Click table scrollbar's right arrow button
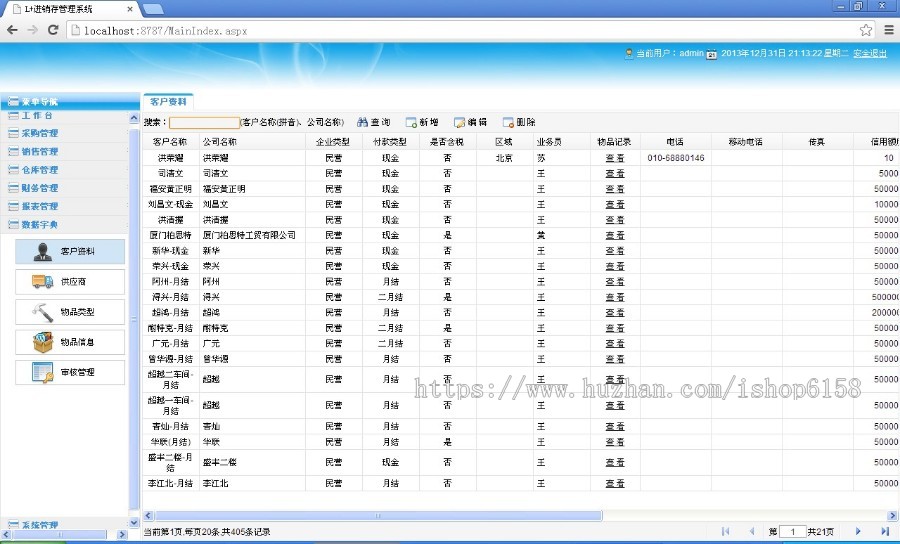The width and height of the screenshot is (900, 544). [893, 515]
